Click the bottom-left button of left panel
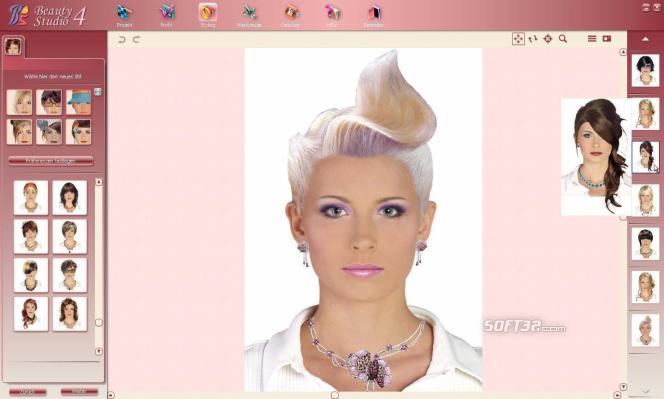 [28, 392]
